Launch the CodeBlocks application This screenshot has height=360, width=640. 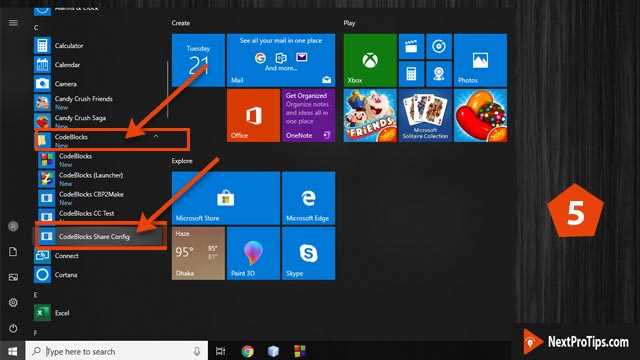[100, 160]
